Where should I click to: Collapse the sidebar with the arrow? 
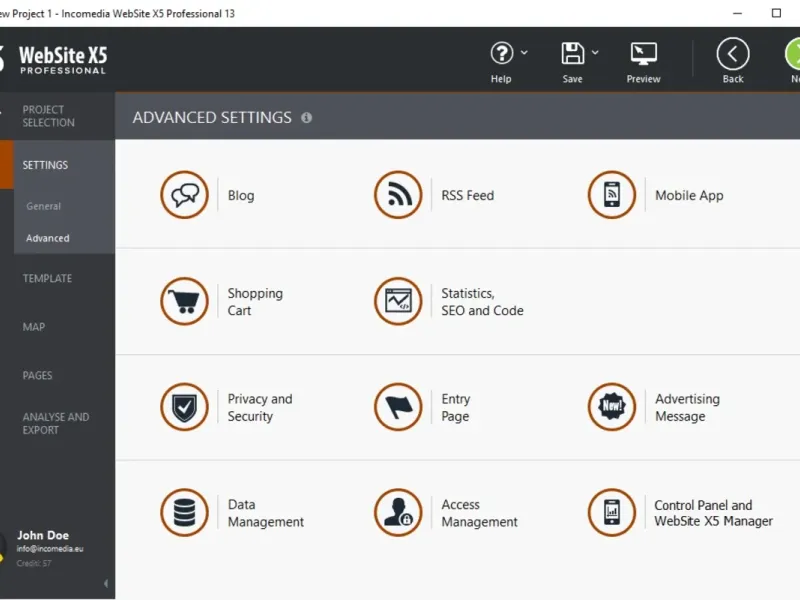[x=106, y=583]
